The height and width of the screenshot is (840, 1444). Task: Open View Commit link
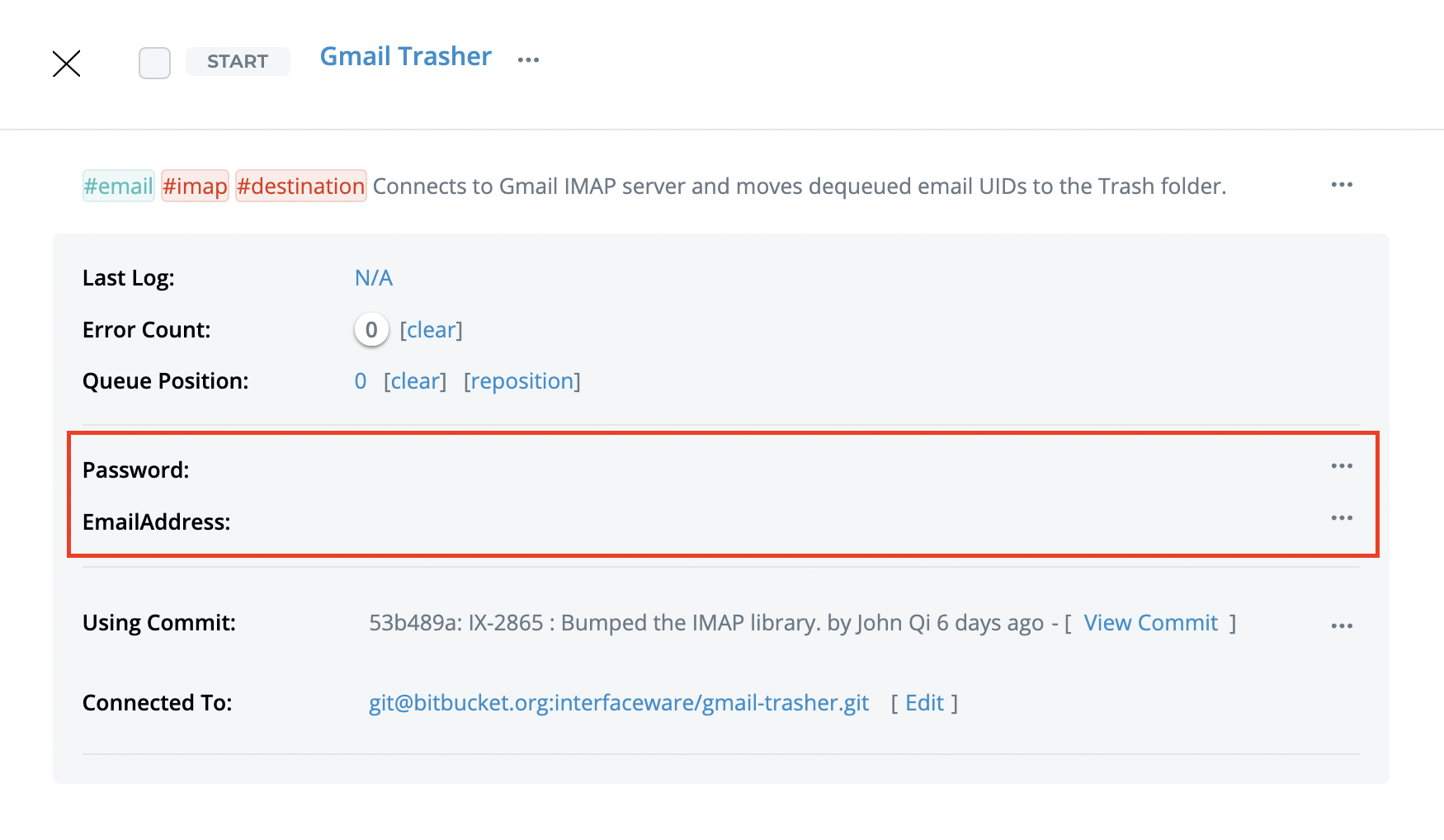click(x=1151, y=623)
